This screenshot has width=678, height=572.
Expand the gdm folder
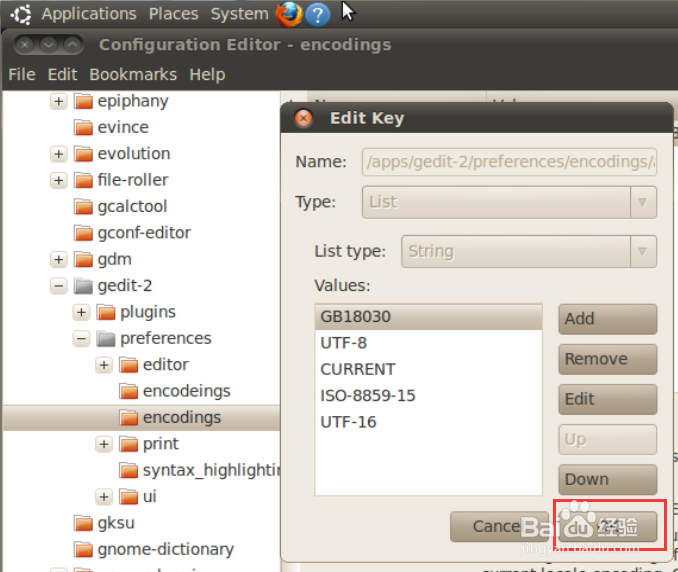click(x=58, y=259)
